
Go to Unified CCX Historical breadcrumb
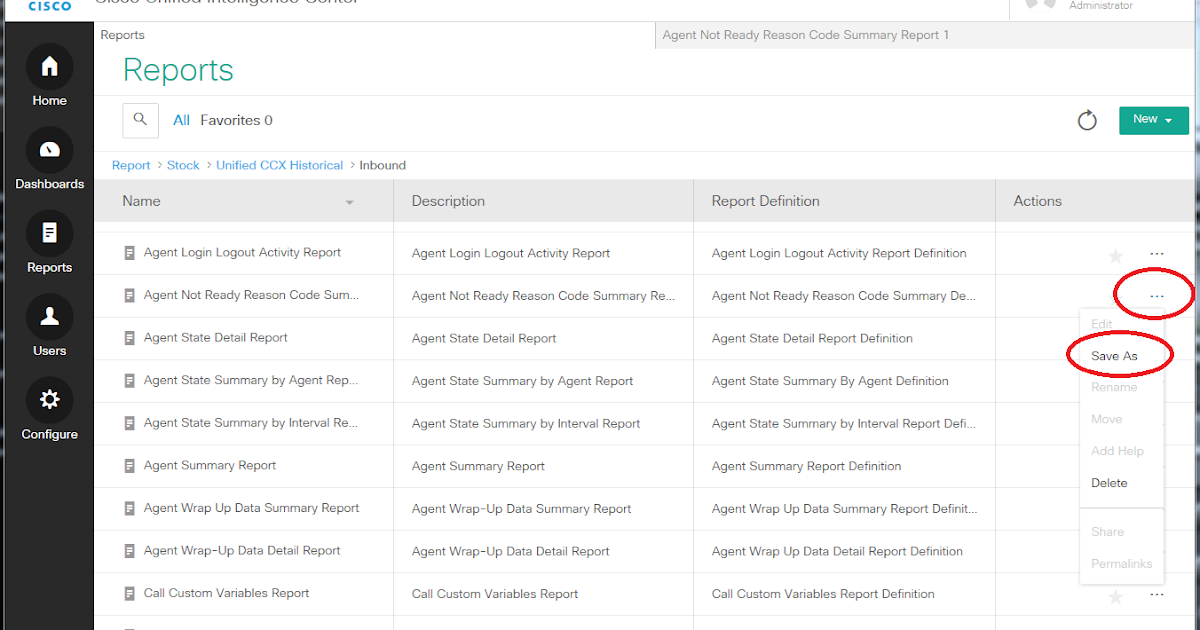click(279, 165)
